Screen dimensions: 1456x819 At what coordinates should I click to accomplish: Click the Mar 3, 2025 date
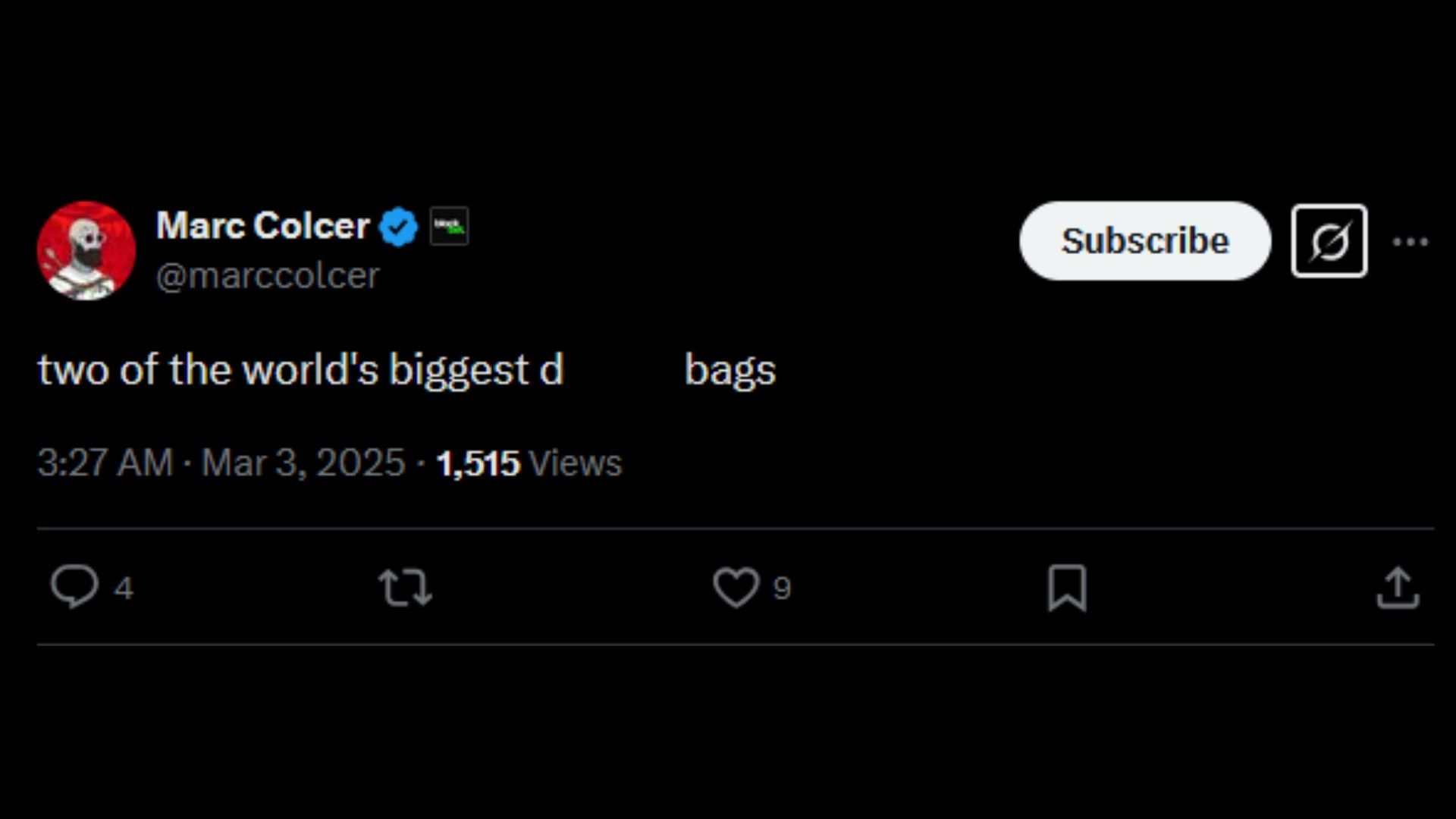(303, 463)
